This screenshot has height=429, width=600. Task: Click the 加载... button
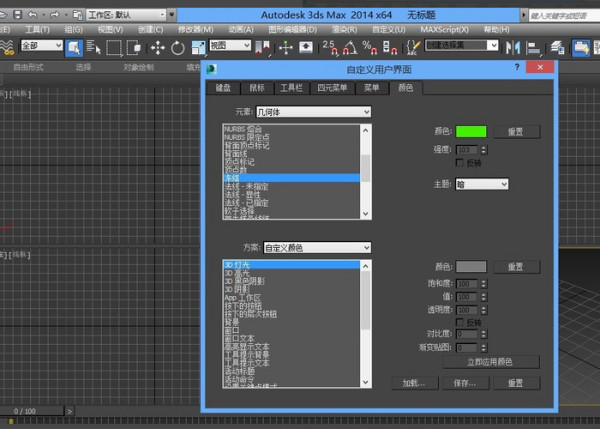(414, 383)
